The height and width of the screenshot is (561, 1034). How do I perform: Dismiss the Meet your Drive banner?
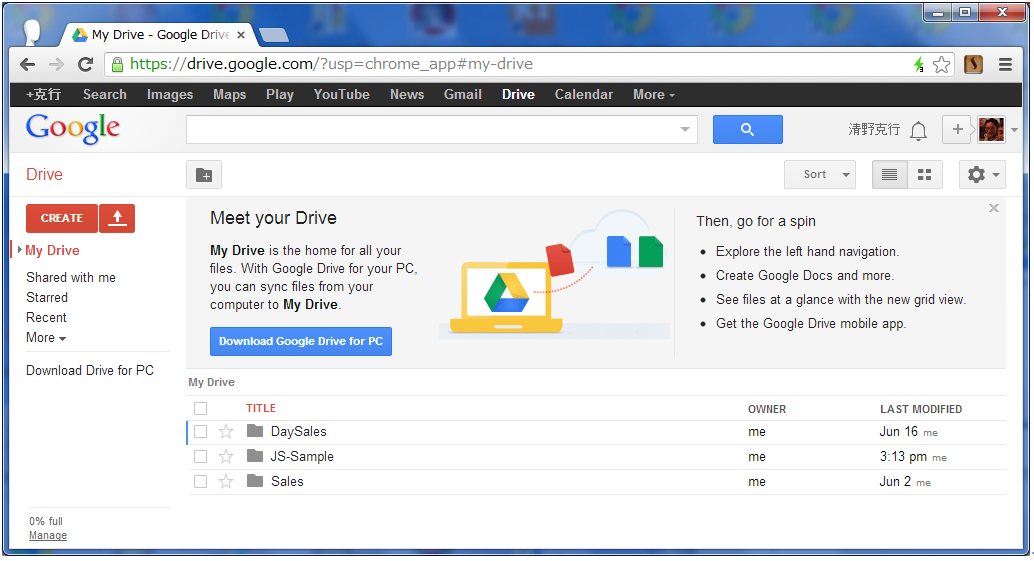tap(994, 208)
